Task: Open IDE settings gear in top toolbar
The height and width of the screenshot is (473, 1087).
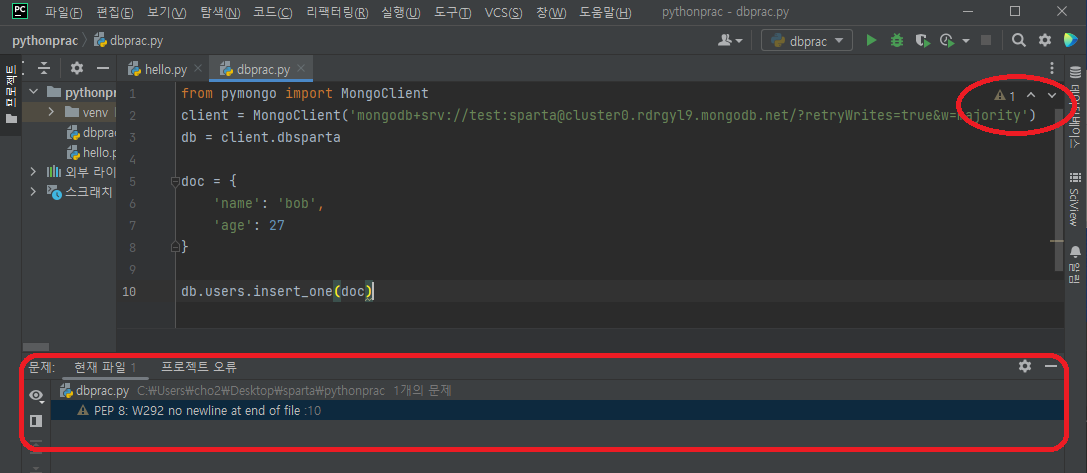Action: (x=1044, y=41)
